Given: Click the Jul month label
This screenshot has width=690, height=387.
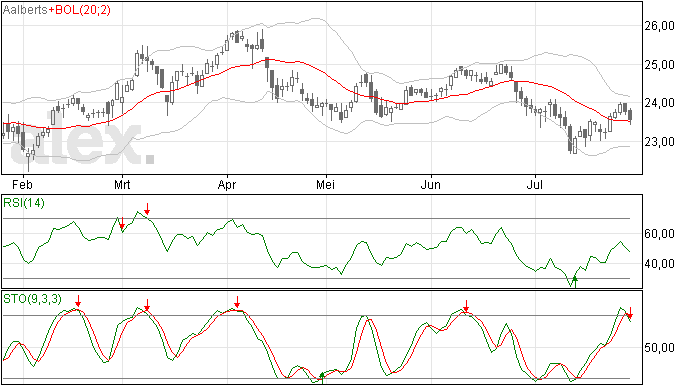Looking at the screenshot, I should 535,184.
